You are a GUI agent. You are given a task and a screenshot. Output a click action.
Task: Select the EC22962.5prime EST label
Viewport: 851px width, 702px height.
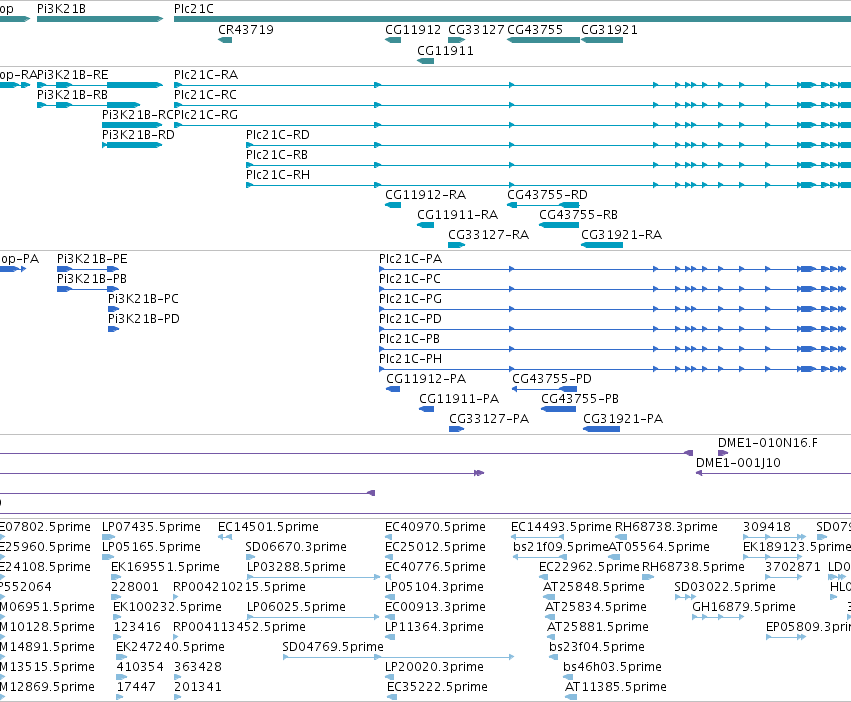(589, 567)
